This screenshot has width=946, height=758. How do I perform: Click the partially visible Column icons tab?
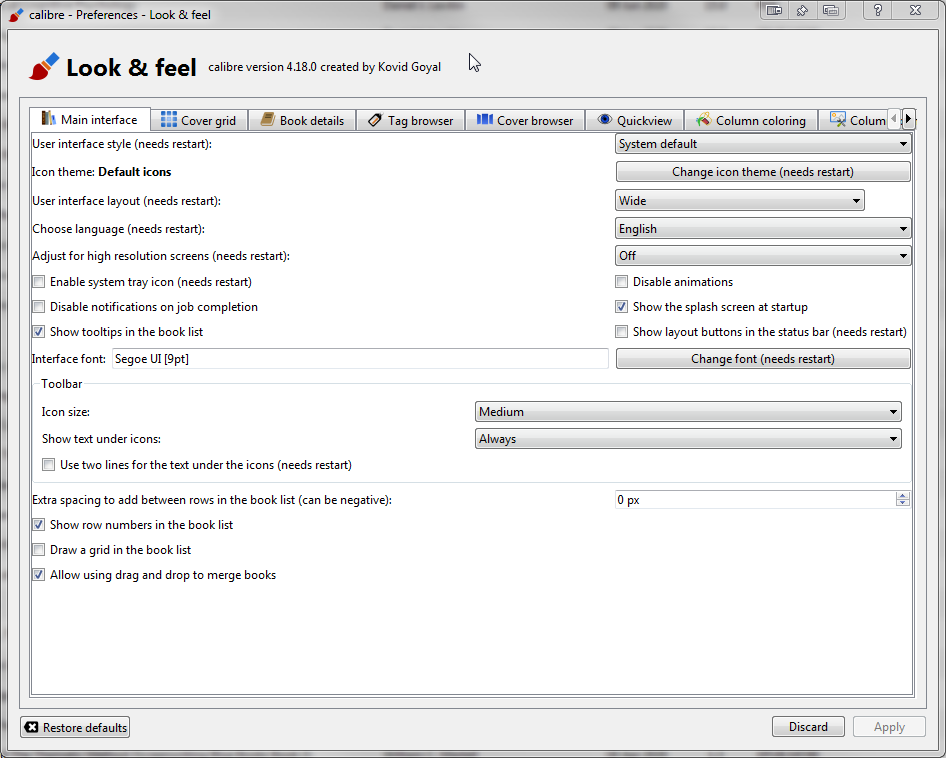853,120
